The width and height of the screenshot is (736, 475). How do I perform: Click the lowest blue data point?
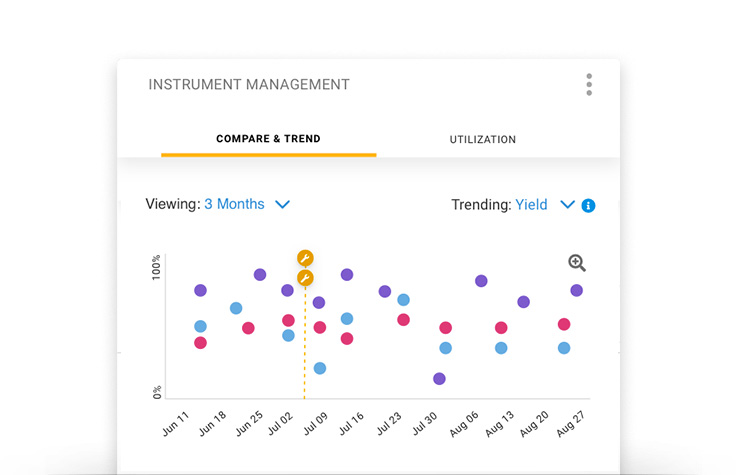coord(320,368)
